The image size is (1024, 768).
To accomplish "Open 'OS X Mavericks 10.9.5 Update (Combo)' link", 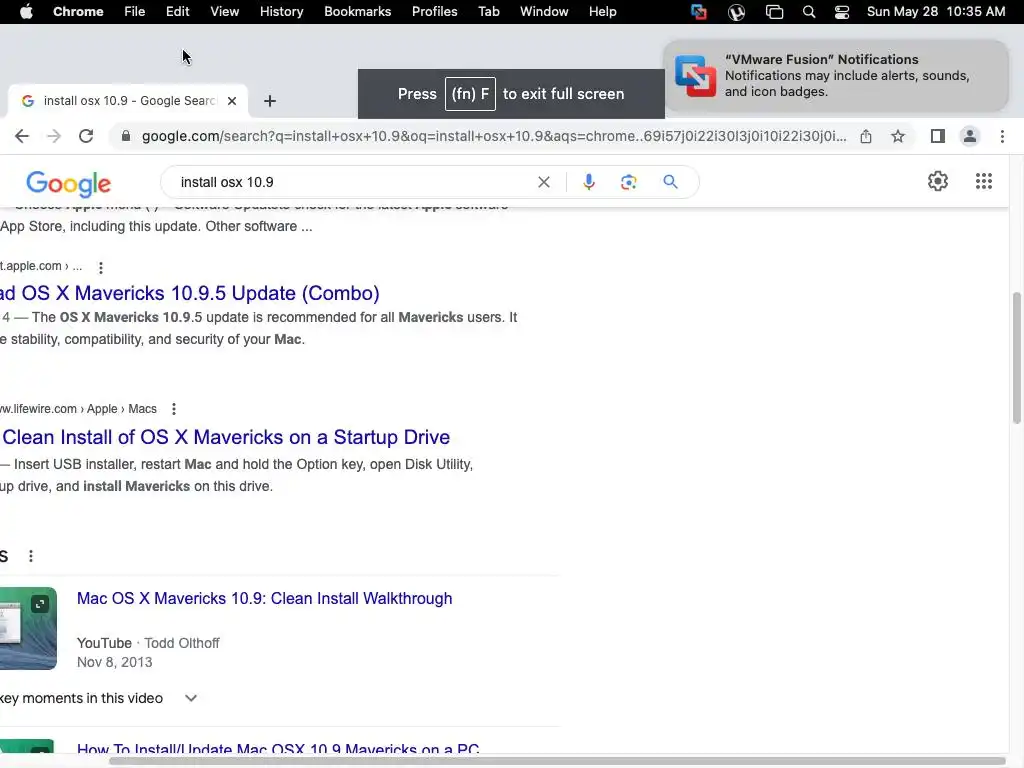I will coord(190,293).
